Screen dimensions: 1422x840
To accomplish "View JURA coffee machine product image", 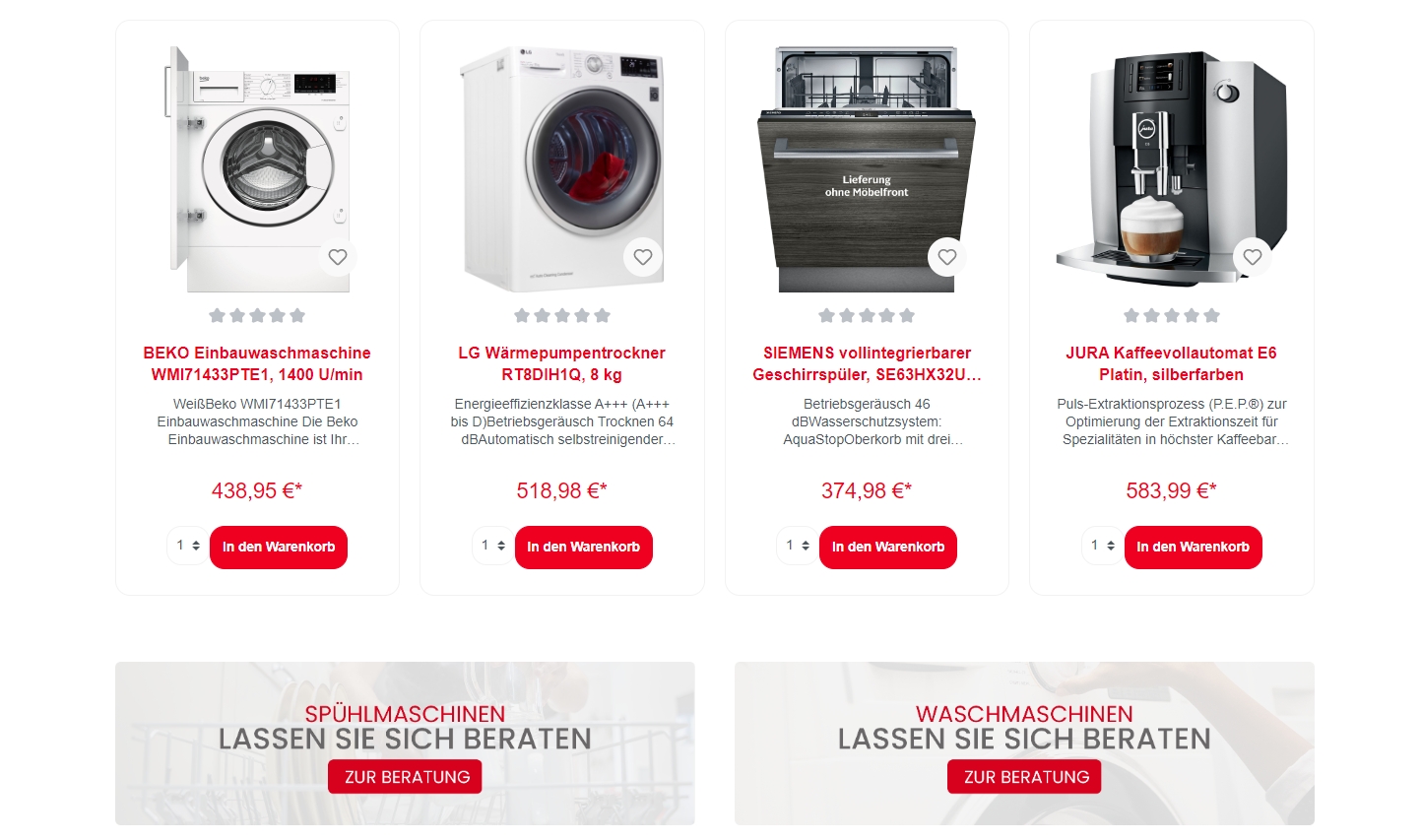I will 1172,168.
